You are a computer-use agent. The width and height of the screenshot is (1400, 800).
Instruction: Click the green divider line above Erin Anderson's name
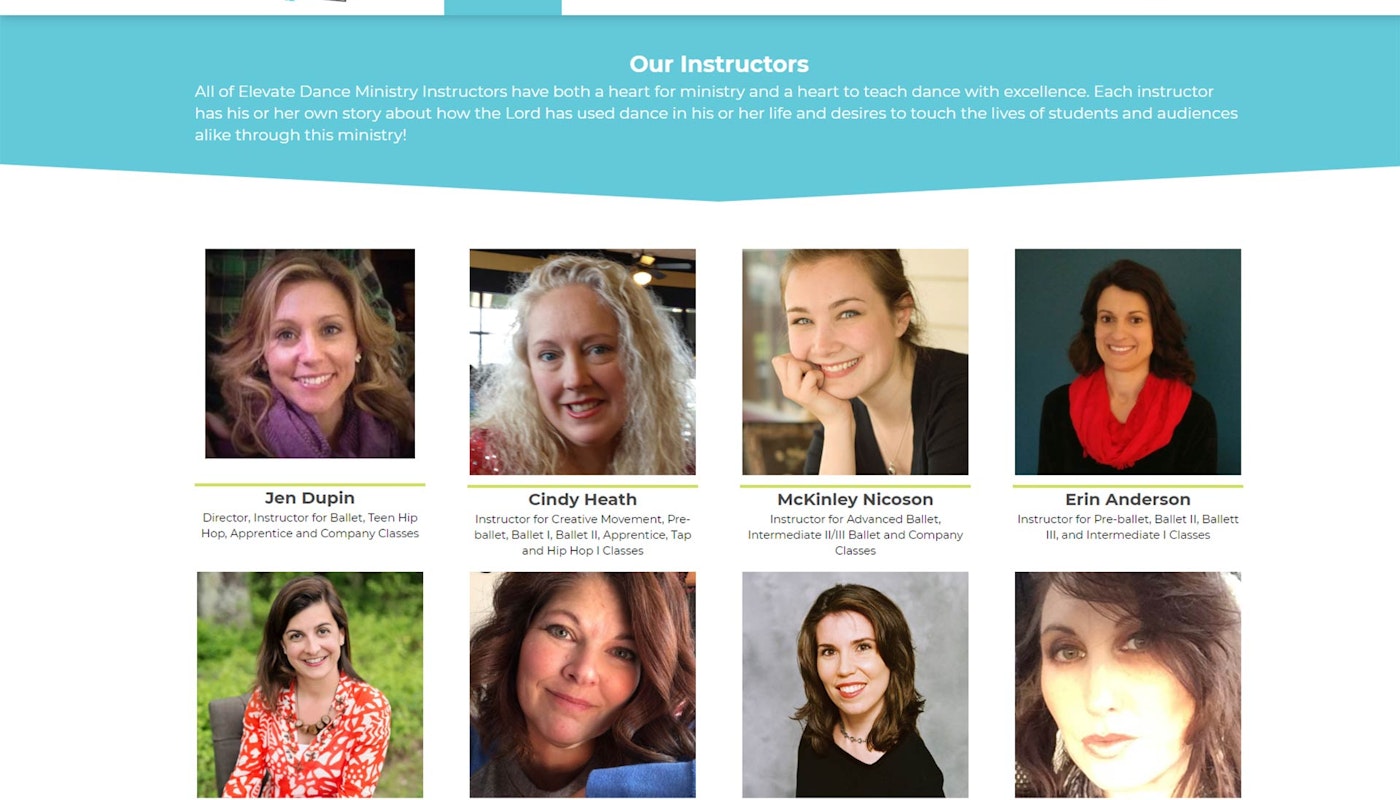1127,486
